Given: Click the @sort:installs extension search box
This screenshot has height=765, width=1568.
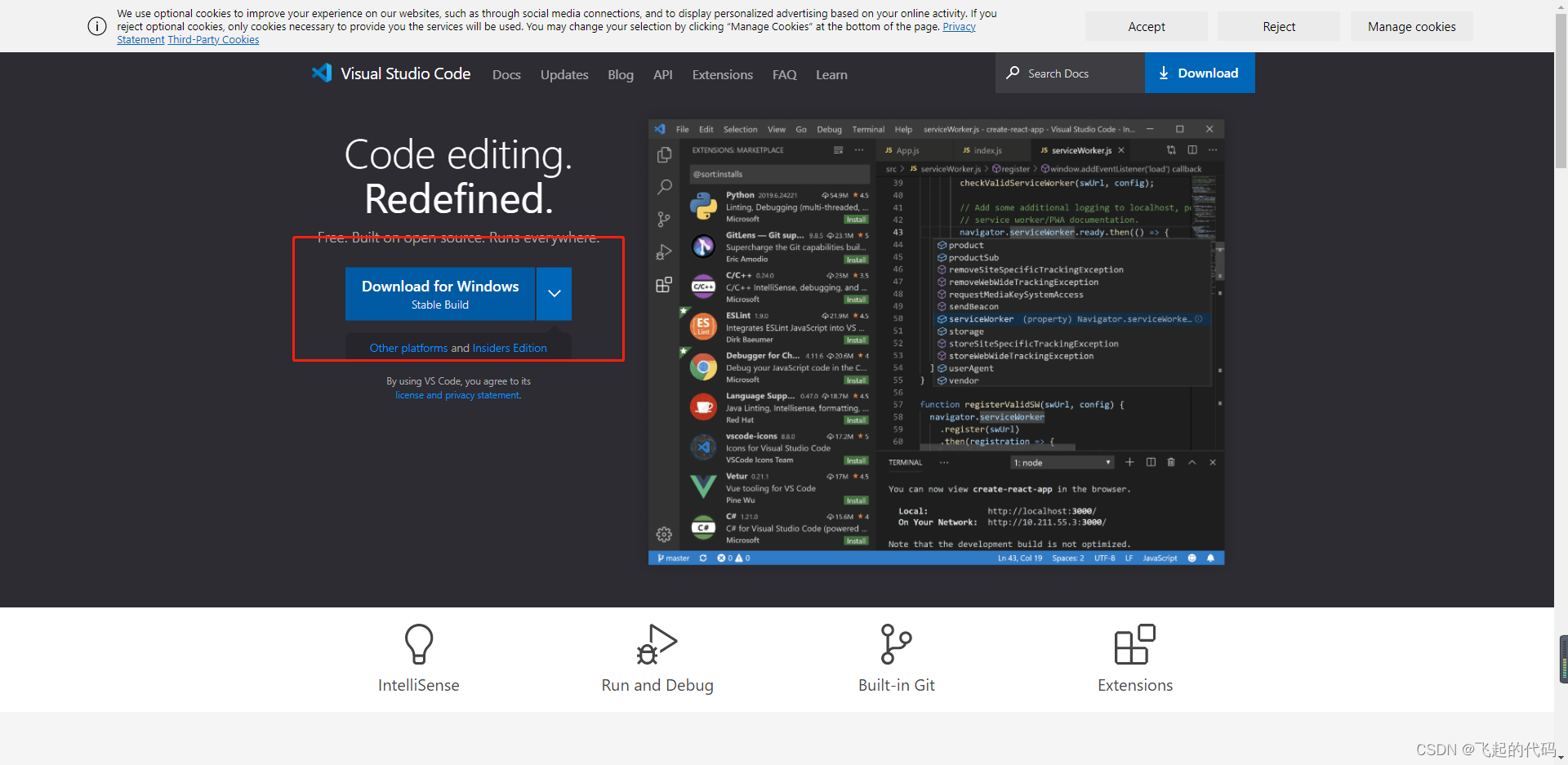Looking at the screenshot, I should [779, 174].
